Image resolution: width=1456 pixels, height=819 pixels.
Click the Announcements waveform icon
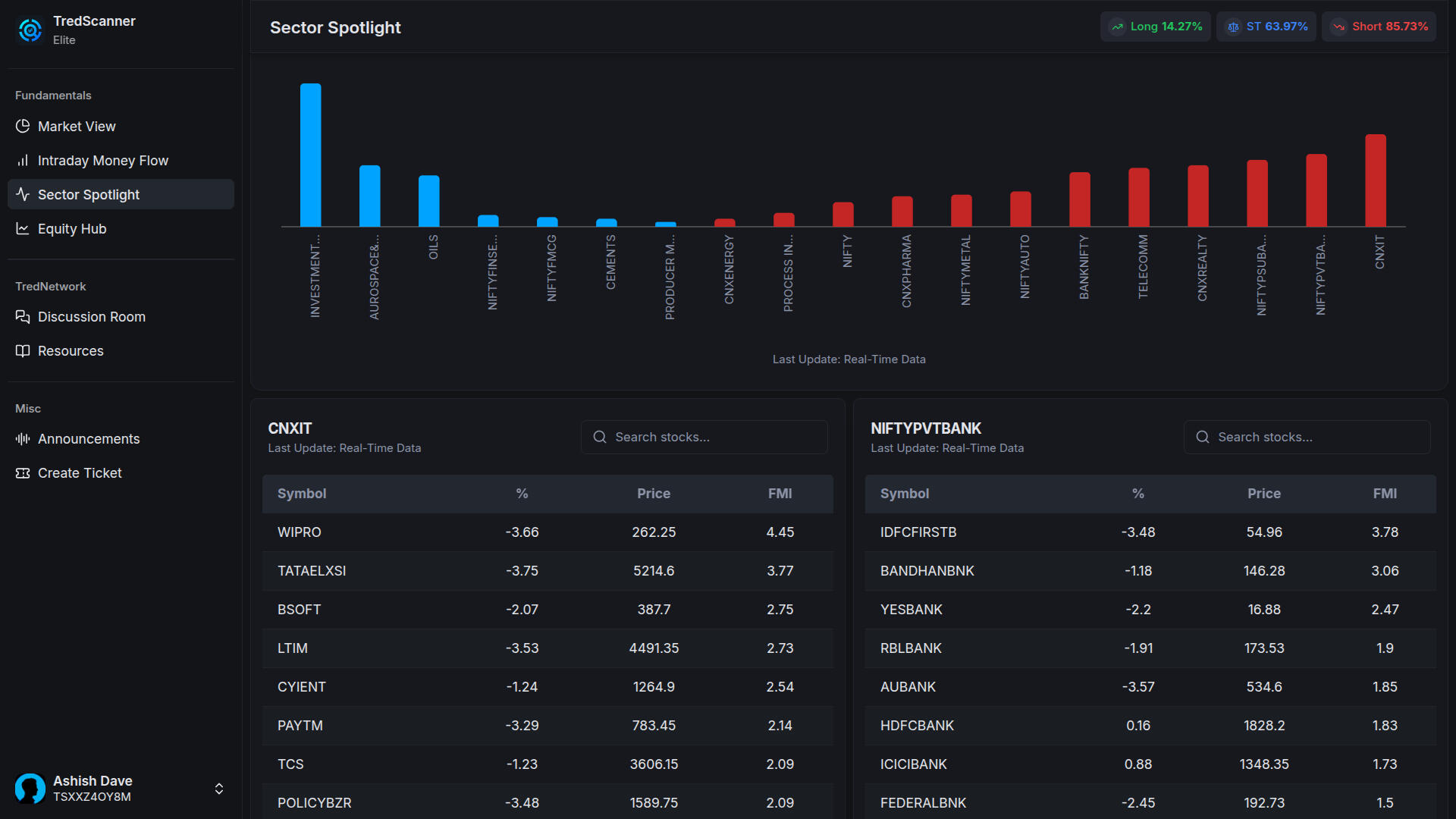(x=23, y=438)
